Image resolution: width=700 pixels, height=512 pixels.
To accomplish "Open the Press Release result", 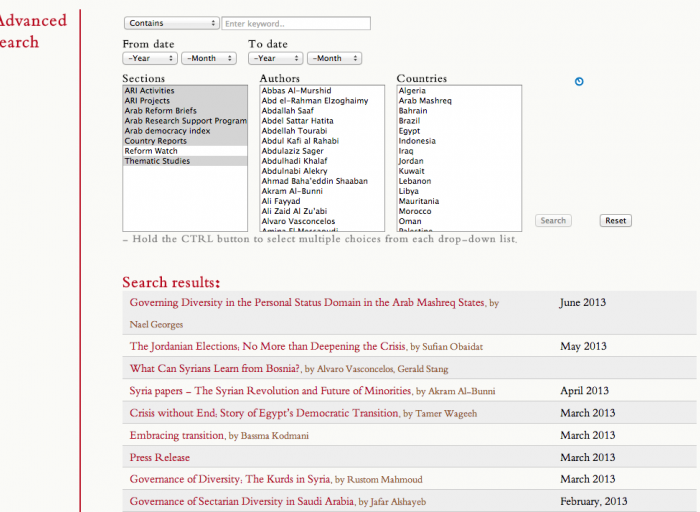I will tap(159, 457).
